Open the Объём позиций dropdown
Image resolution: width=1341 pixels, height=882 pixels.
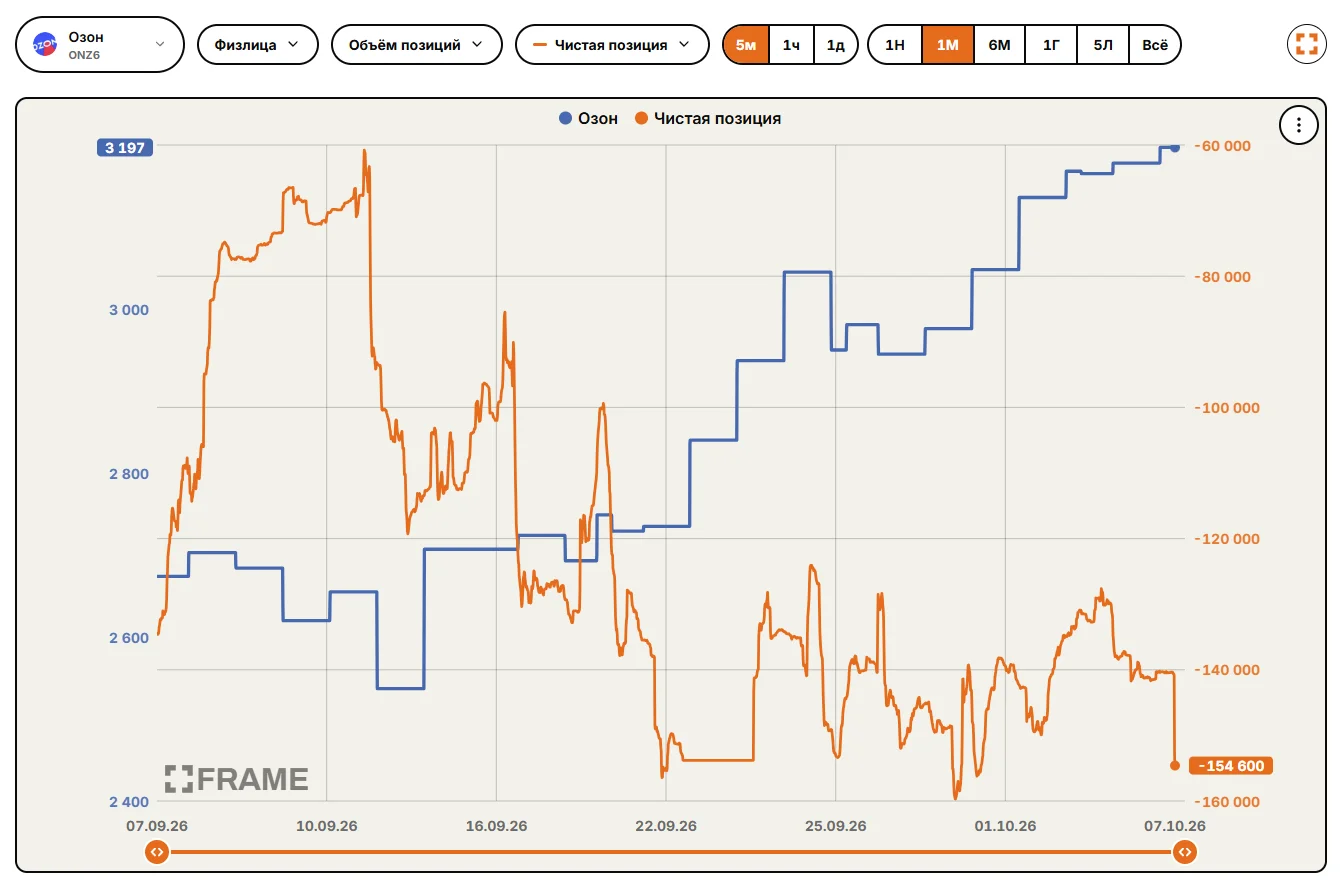(416, 44)
